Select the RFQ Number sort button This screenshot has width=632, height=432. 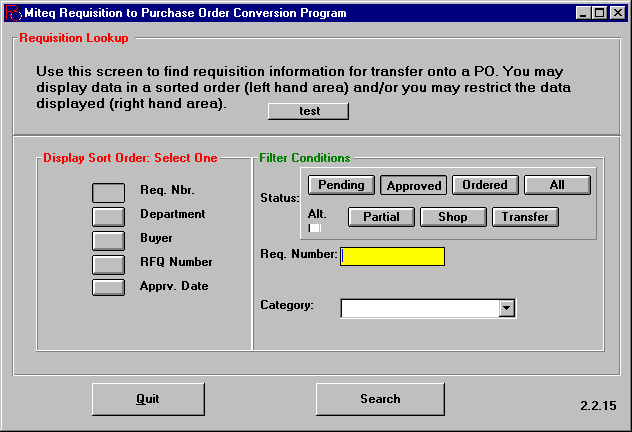coord(108,264)
